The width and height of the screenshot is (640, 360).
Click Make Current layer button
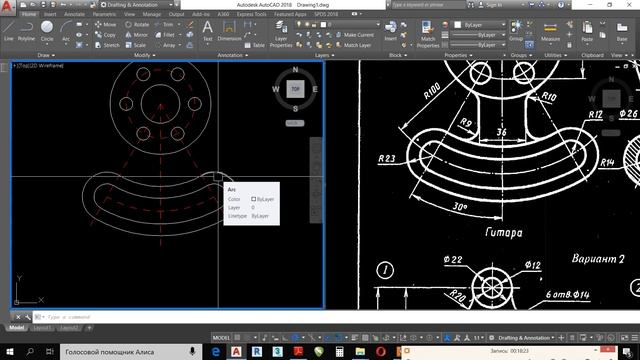pos(355,35)
